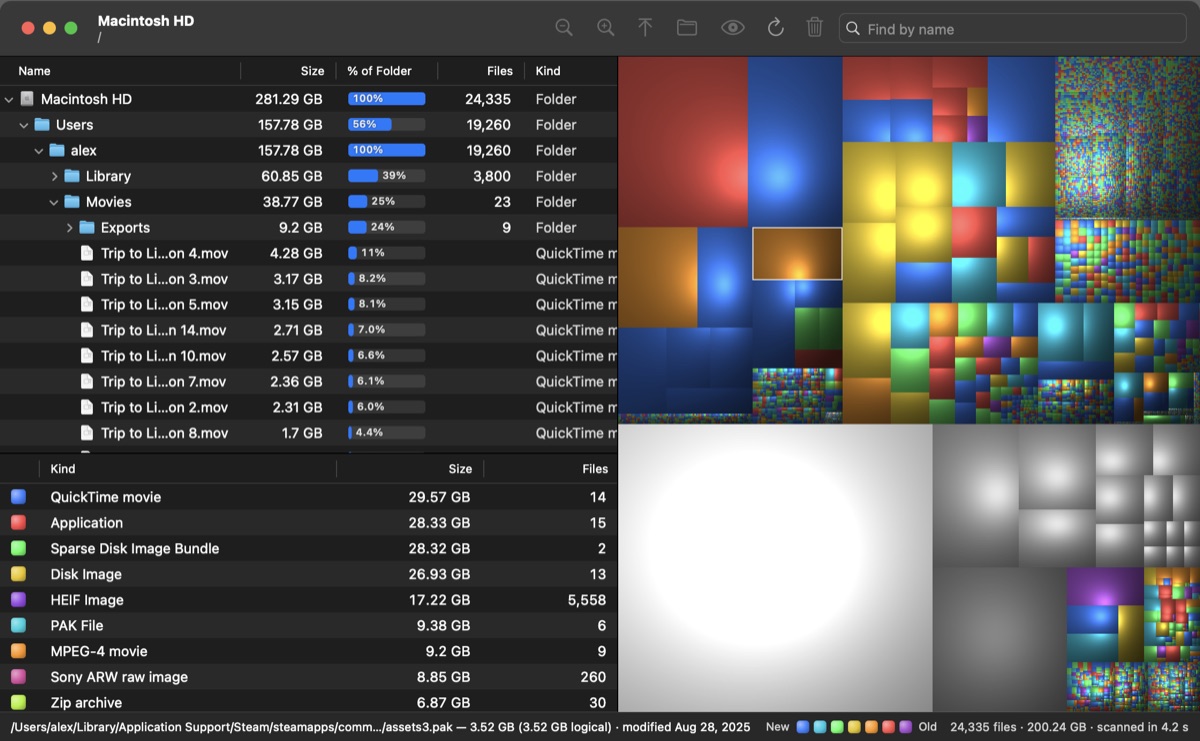Collapse the Macintosh HD tree row
Viewport: 1200px width, 741px height.
pyautogui.click(x=9, y=99)
